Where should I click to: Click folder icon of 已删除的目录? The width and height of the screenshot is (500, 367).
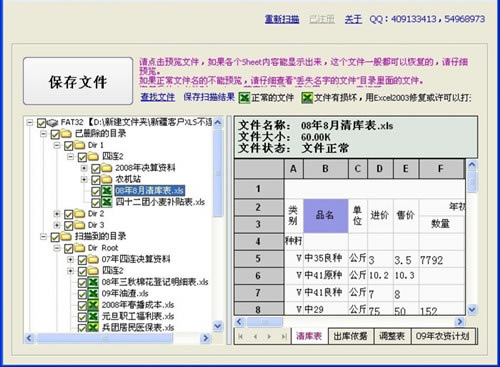(66, 134)
